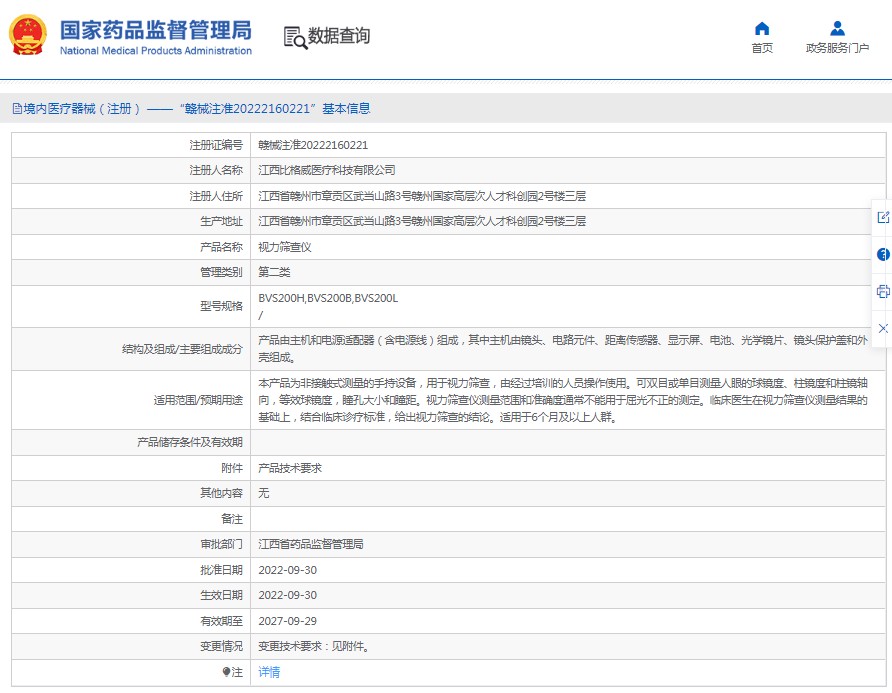
Task: Open help via the question mark icon
Action: coord(882,254)
